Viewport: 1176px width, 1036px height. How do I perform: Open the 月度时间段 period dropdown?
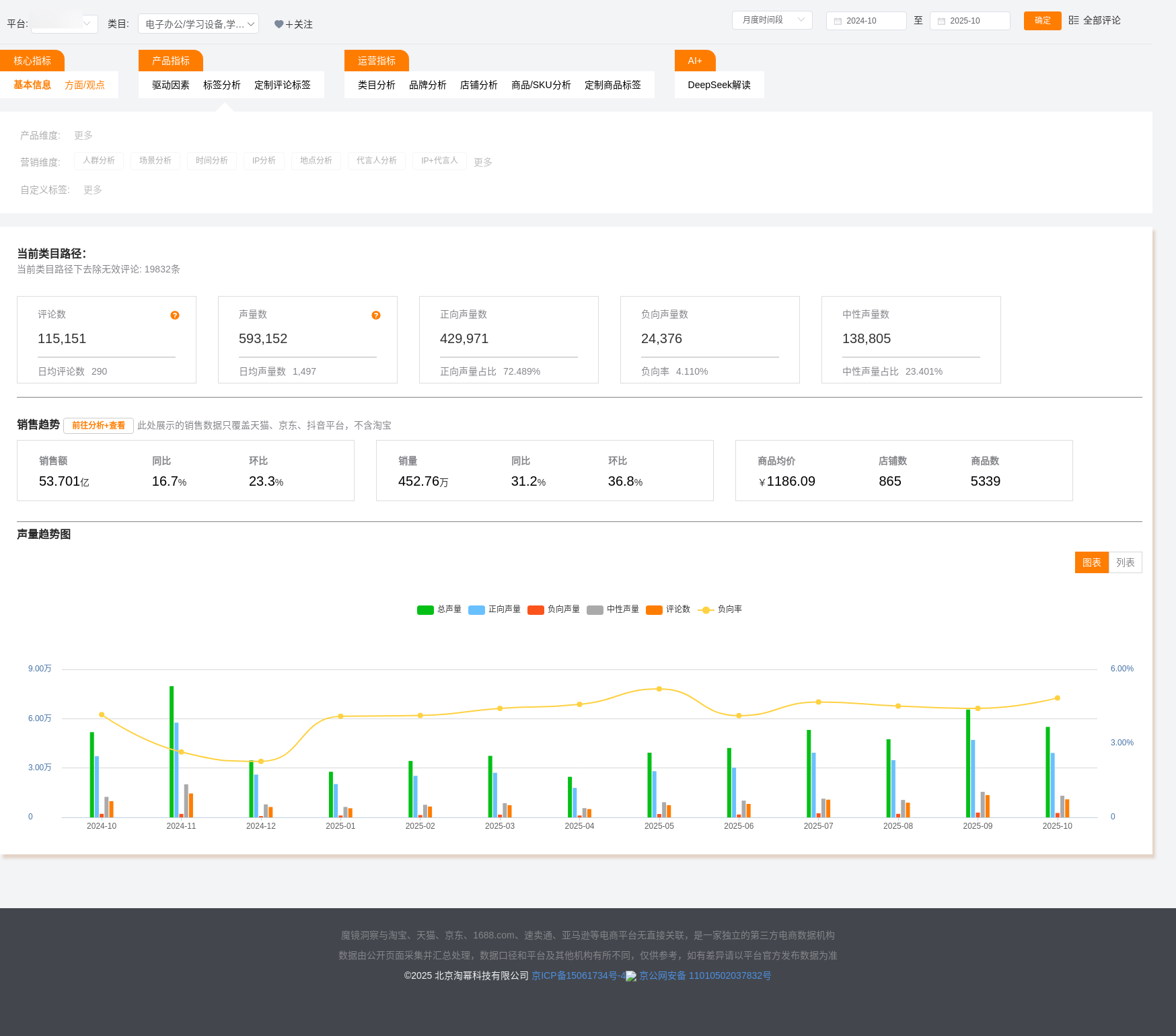point(772,20)
